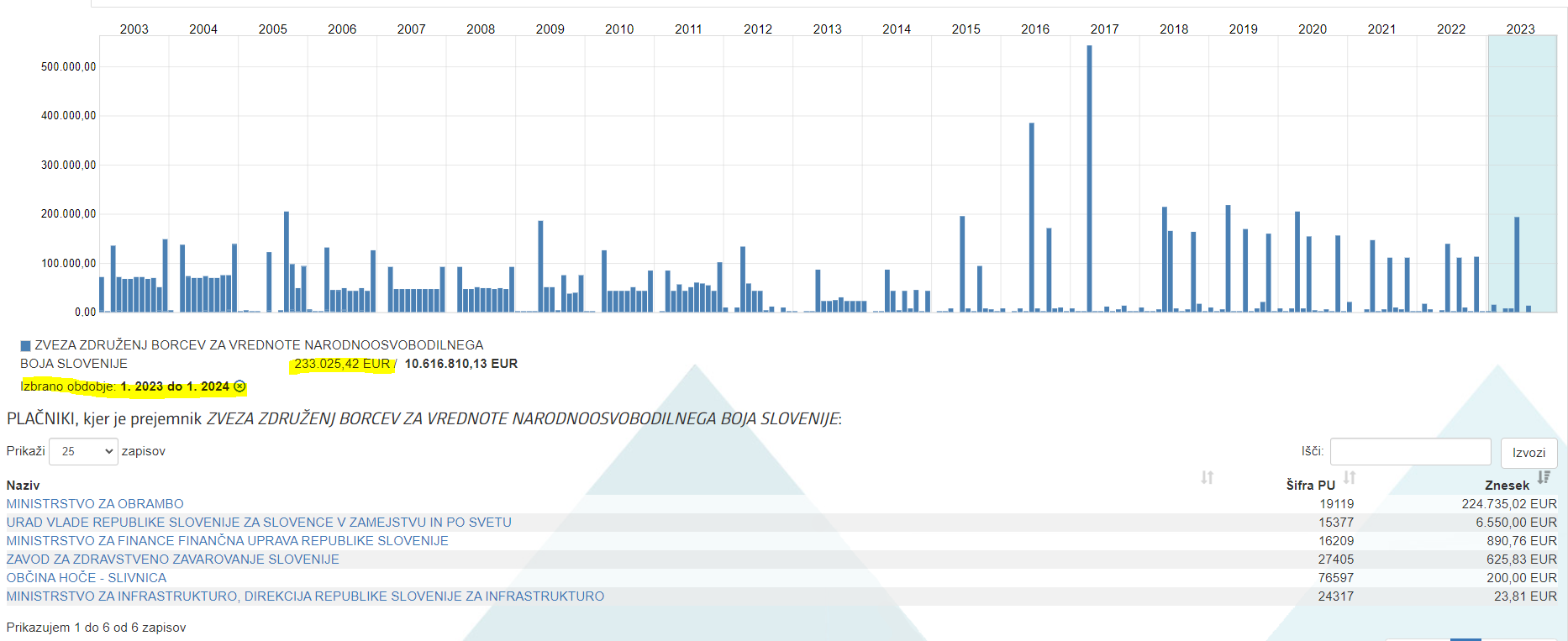Viewport: 1568px width, 641px height.
Task: Click the Naziv column header
Action: [x=23, y=486]
